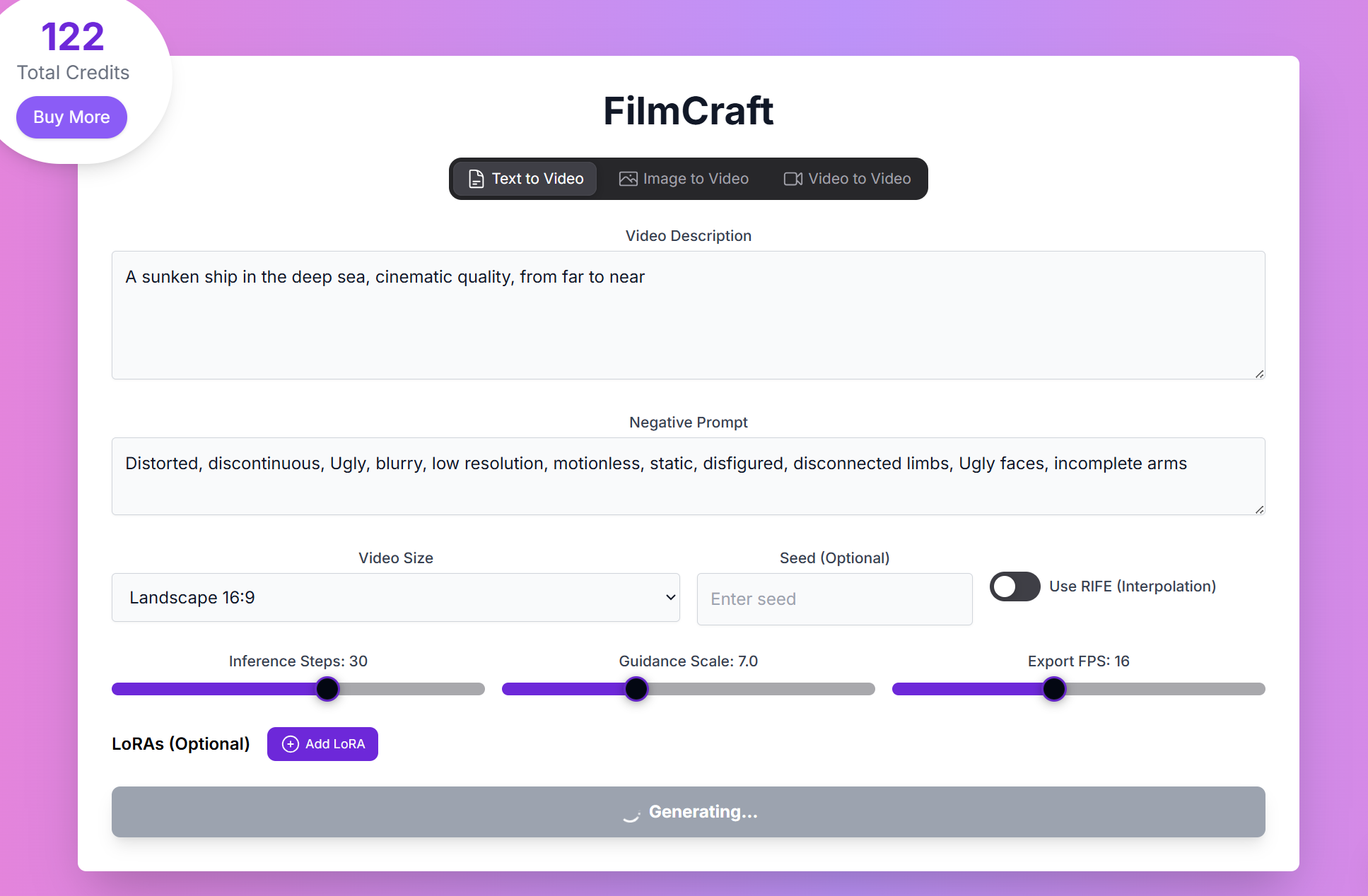Click the Guidance Scale slider handle
The image size is (1368, 896).
tap(636, 689)
